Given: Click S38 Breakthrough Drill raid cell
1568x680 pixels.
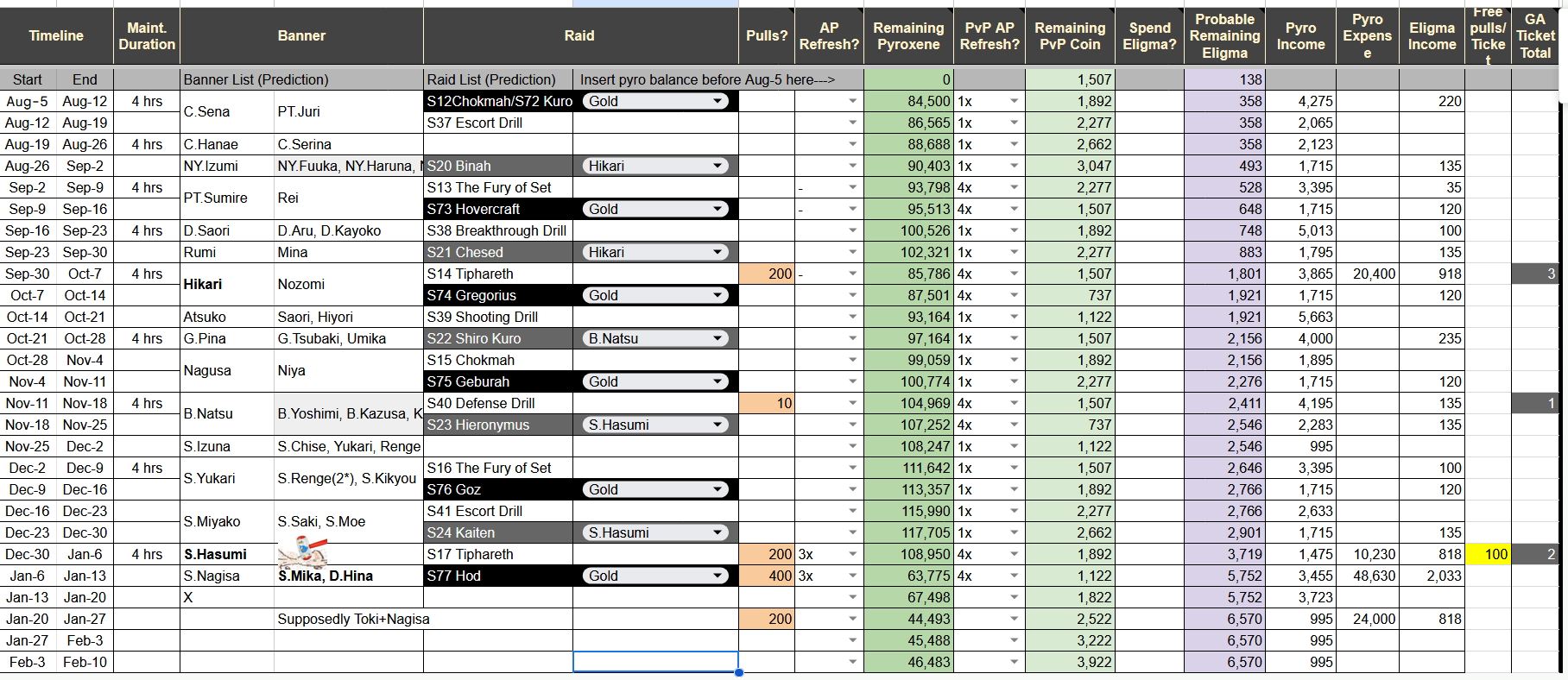Looking at the screenshot, I should [x=498, y=230].
